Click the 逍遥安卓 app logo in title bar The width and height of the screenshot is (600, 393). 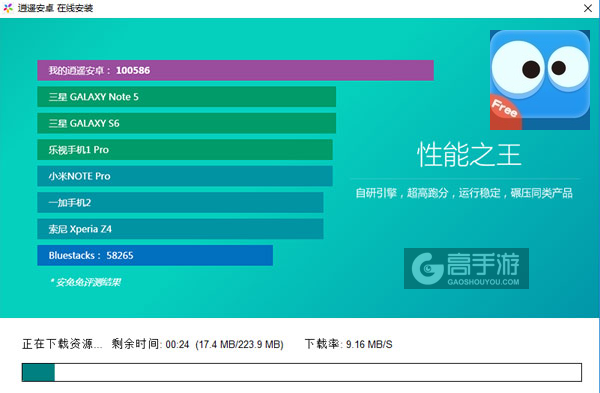pos(8,8)
